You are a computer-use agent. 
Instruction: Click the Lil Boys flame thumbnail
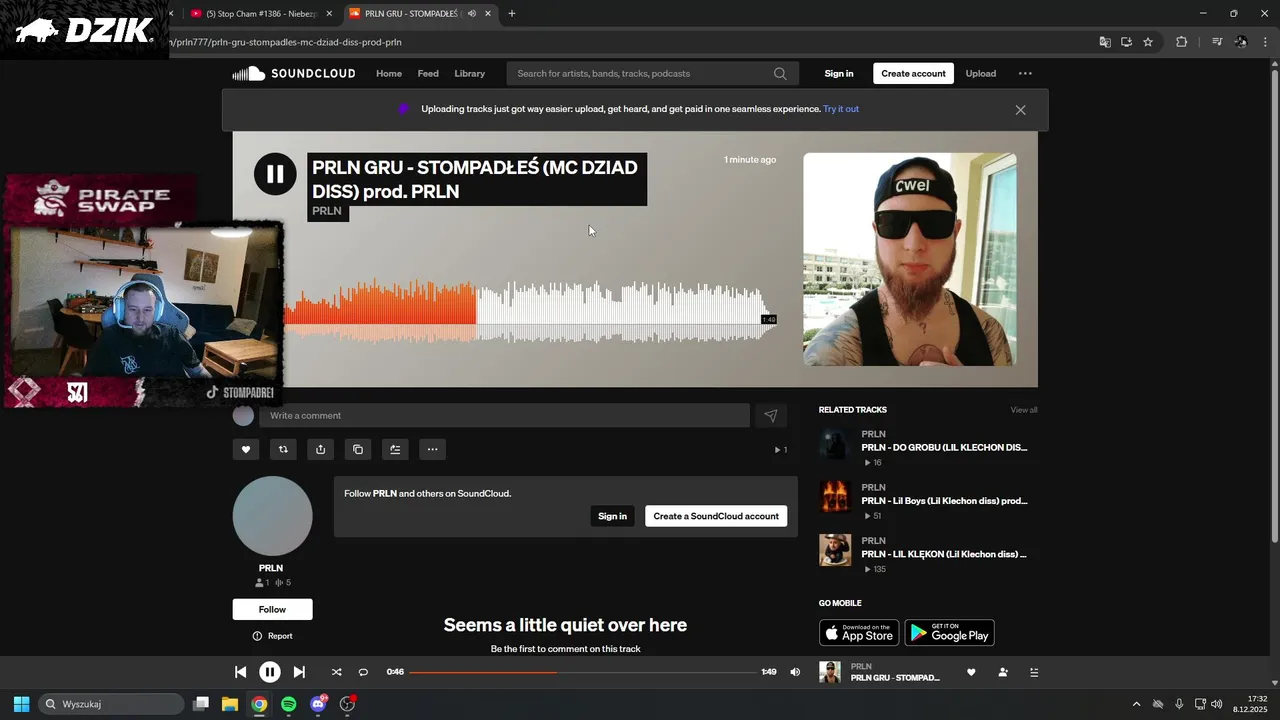click(x=835, y=497)
